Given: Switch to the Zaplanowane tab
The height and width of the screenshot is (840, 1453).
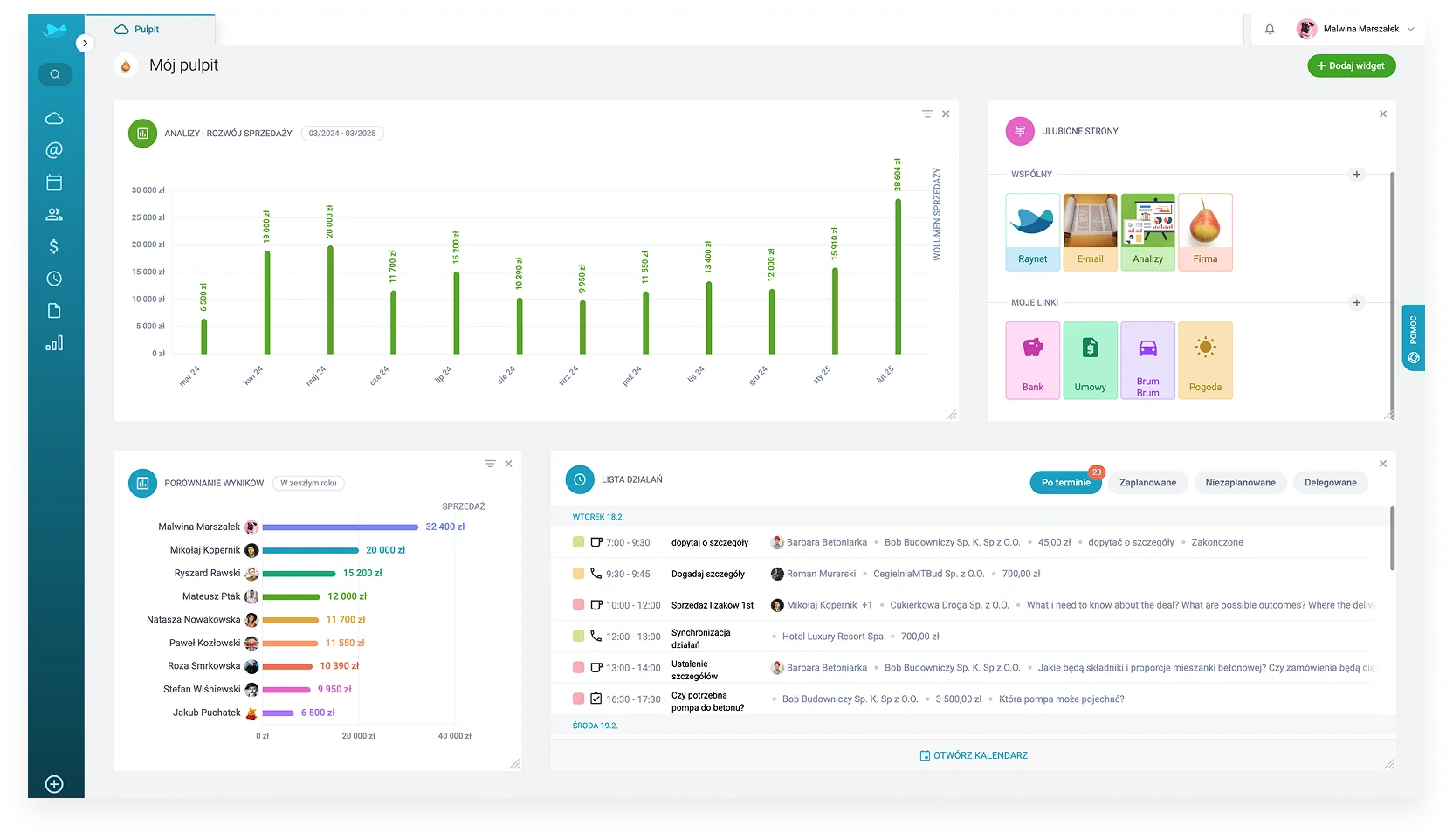Looking at the screenshot, I should 1147,483.
